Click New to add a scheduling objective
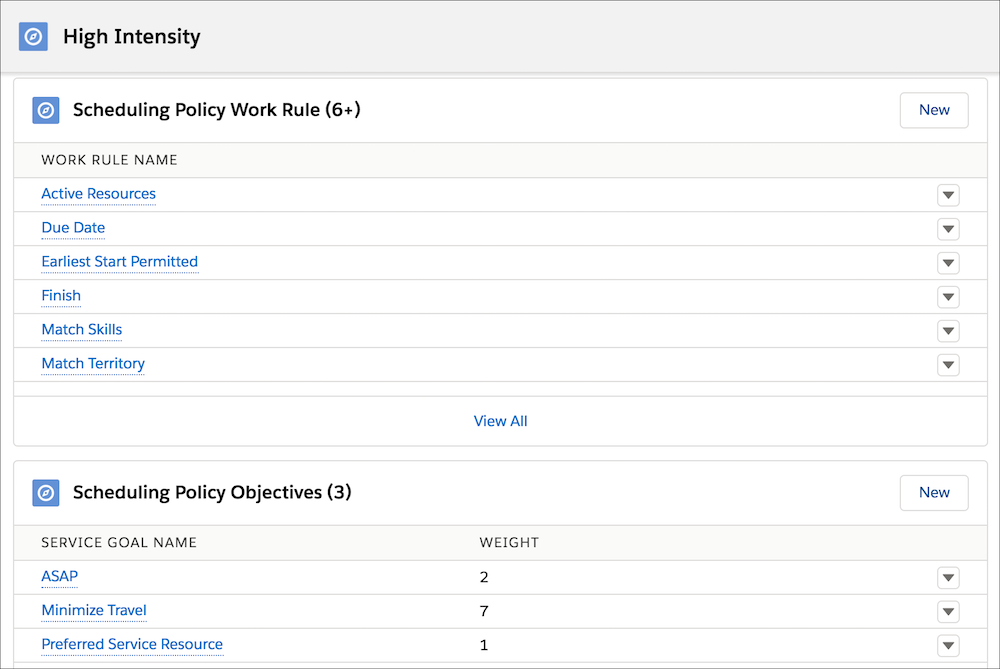The image size is (1000, 669). [933, 492]
